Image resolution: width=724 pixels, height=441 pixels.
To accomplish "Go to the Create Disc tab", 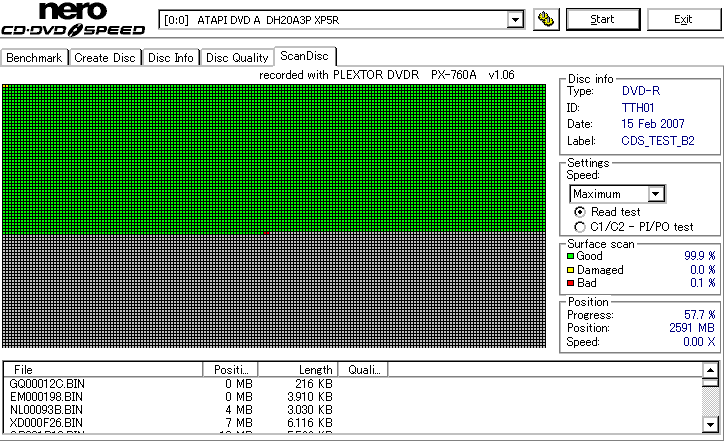I will tap(105, 58).
